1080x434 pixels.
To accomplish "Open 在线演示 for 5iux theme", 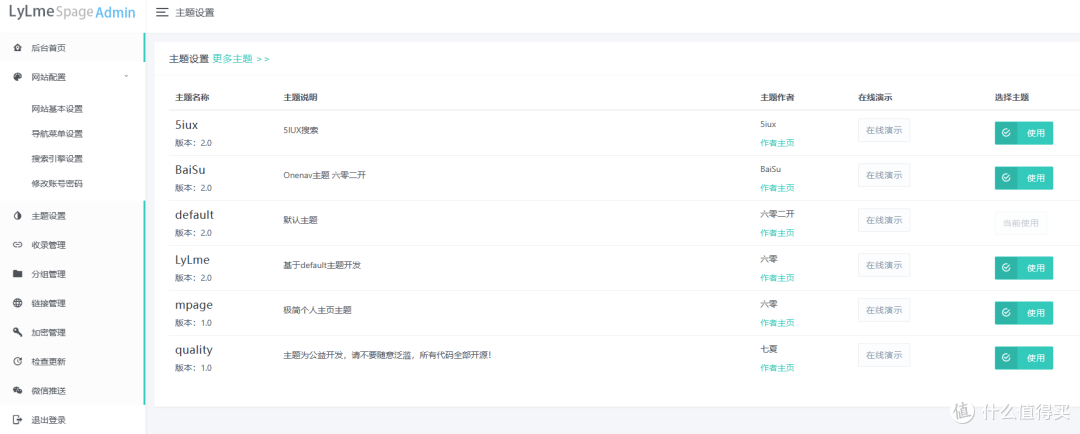I will 884,130.
